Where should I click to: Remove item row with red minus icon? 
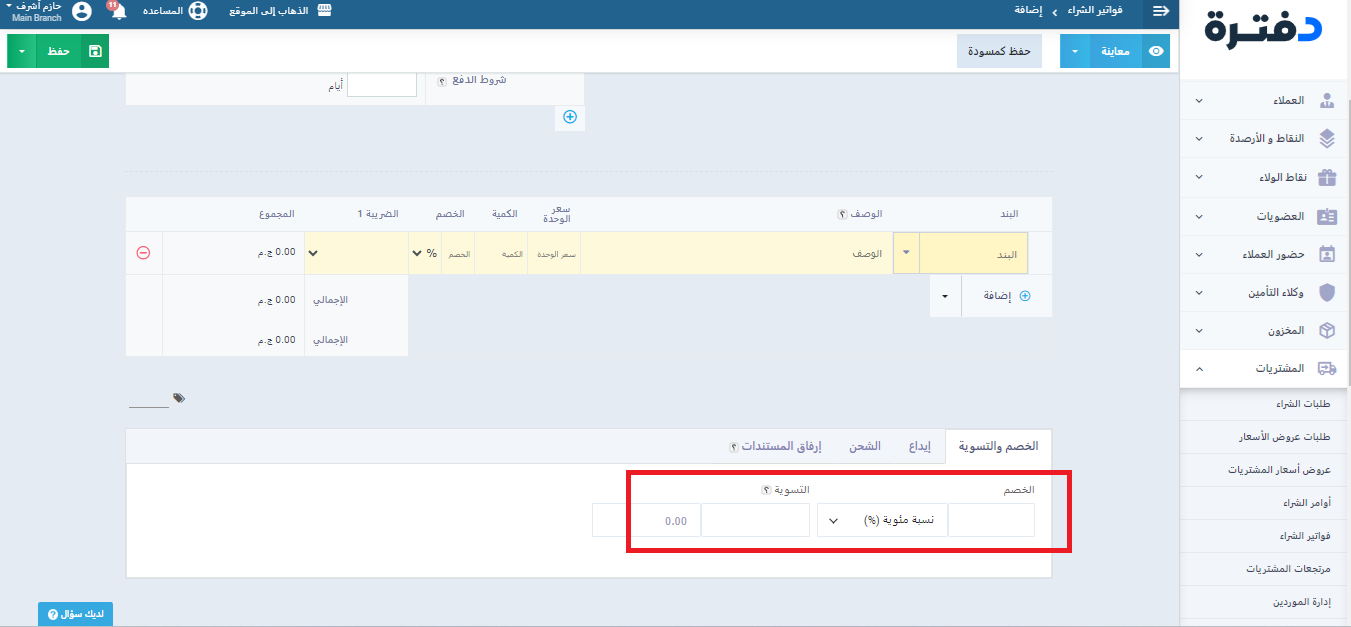pos(143,253)
